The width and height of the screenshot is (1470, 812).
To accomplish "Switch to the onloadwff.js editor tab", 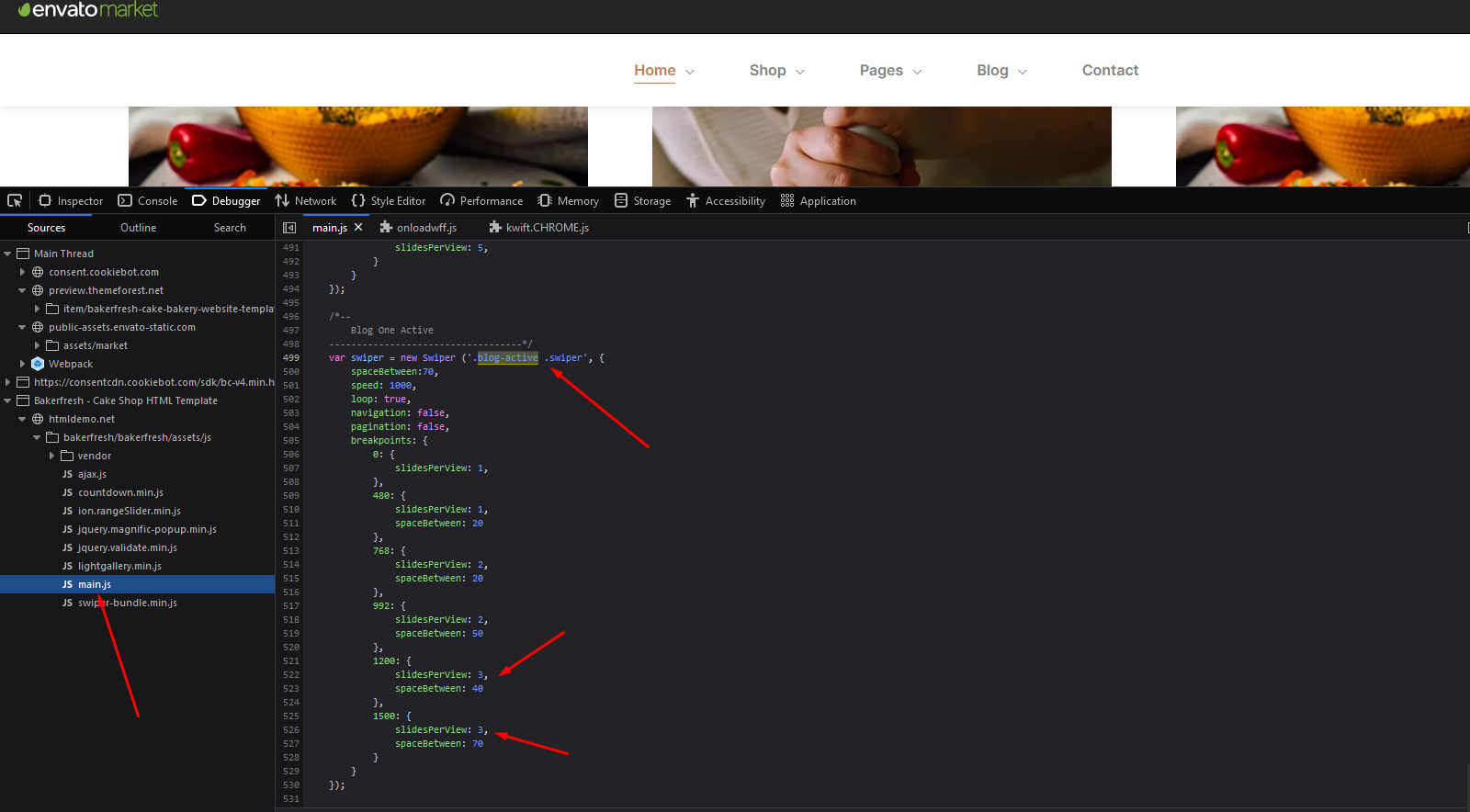I will 418,228.
